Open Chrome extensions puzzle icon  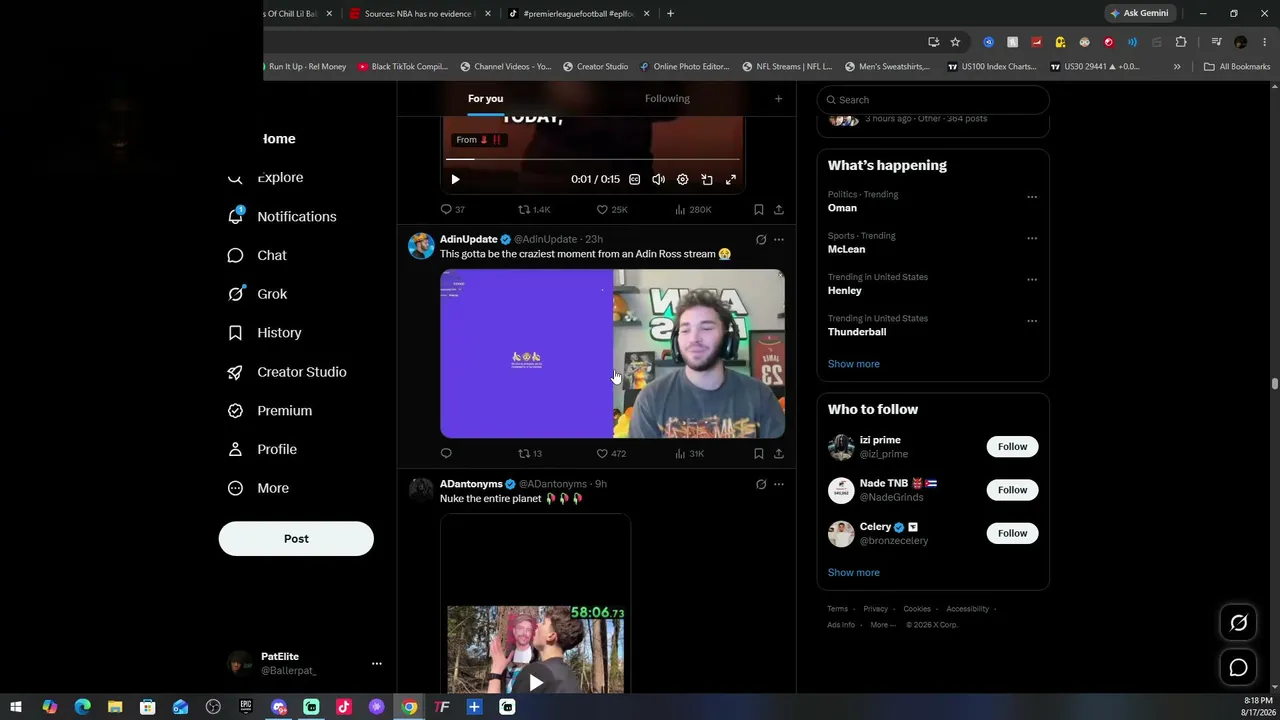(x=1181, y=42)
